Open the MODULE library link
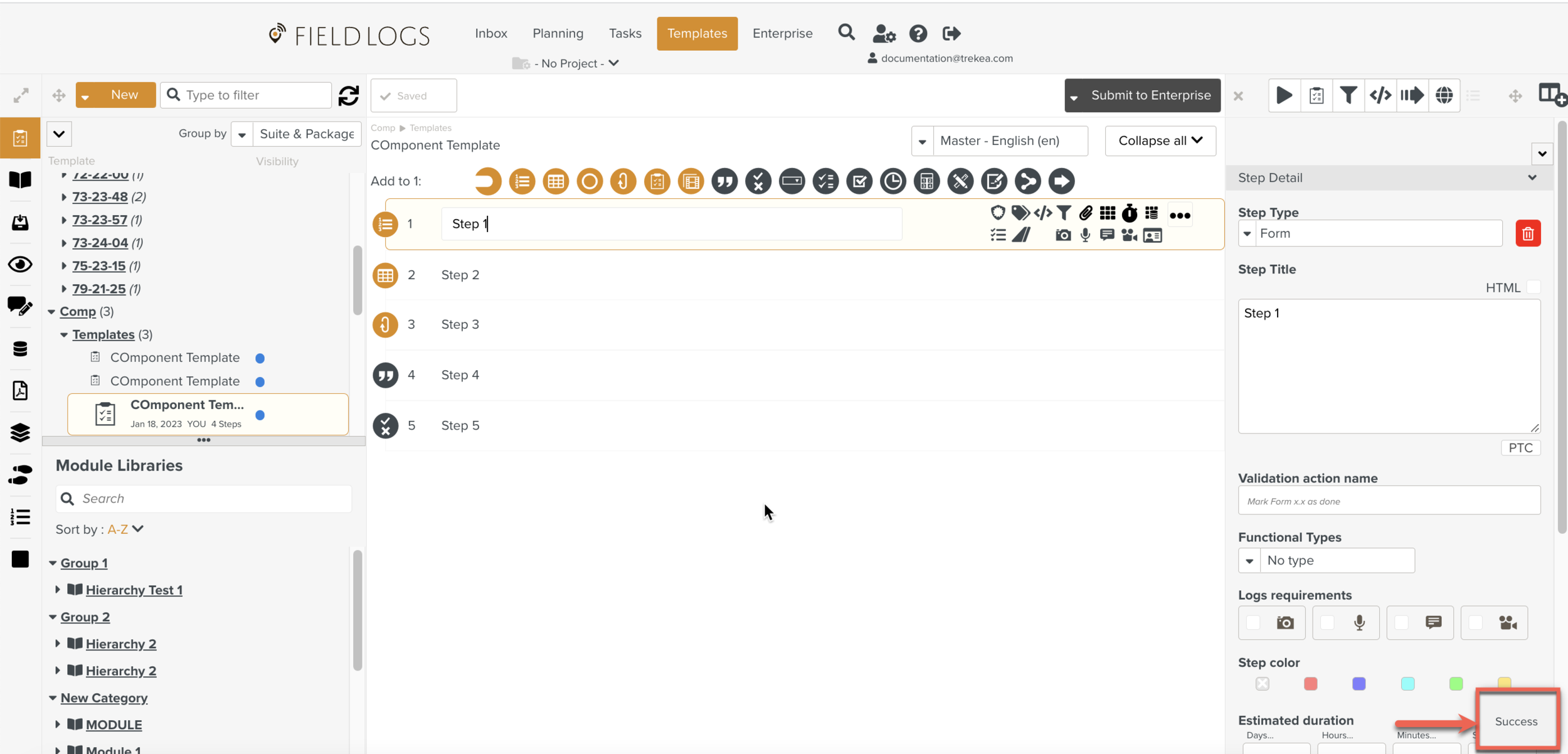 [x=114, y=725]
